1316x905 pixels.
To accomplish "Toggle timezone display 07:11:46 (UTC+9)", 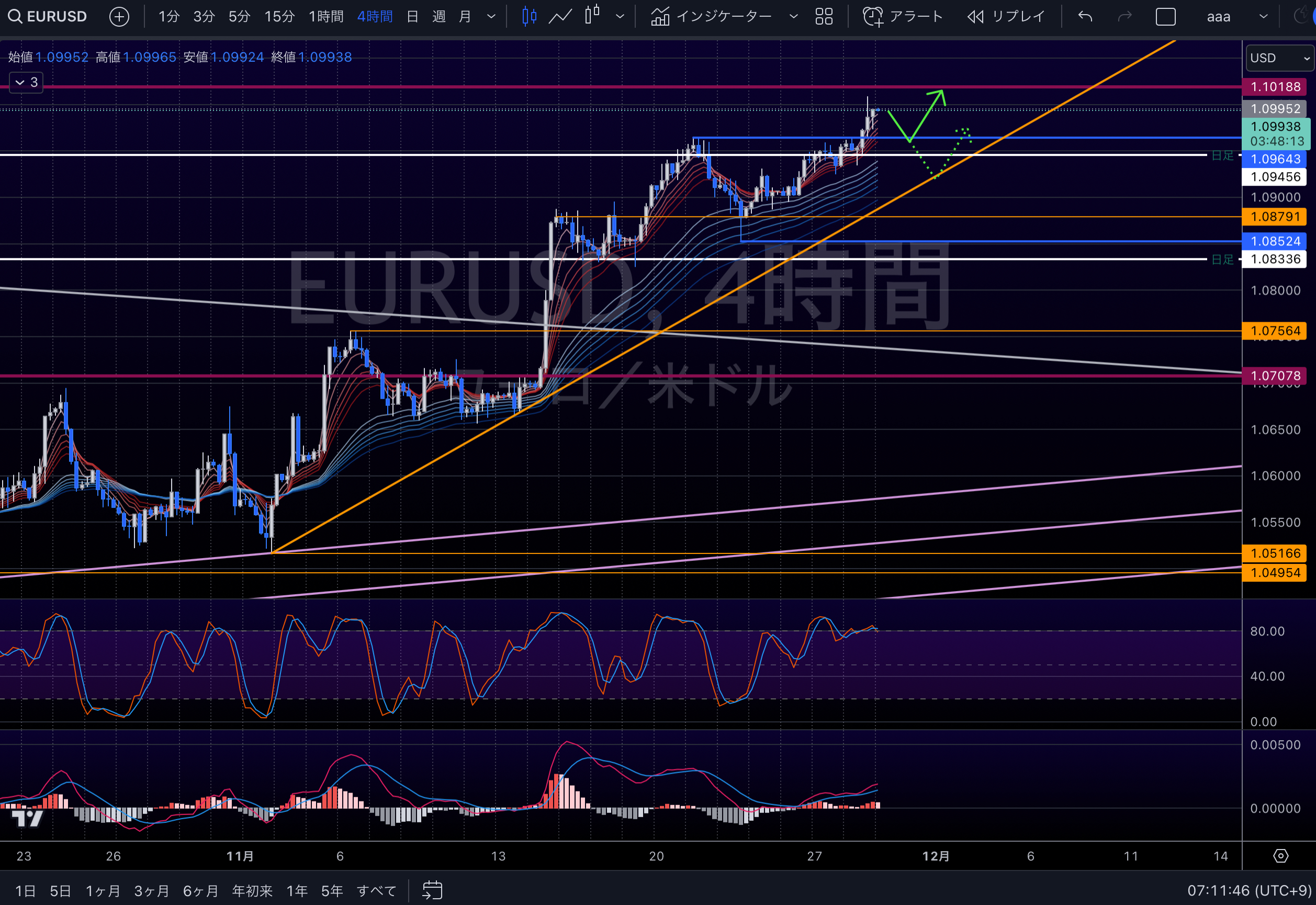I will point(1249,890).
